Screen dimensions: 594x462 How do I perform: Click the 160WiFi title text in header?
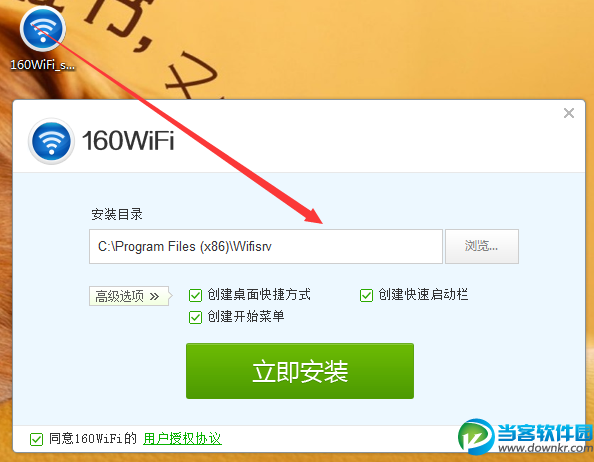point(128,141)
